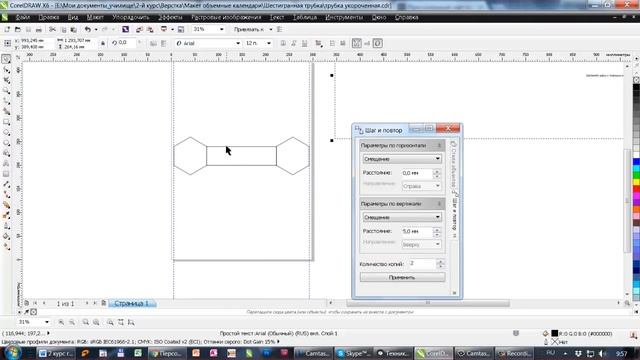Select the Zoom tool in toolbox
640x360 pixels.
[6, 91]
